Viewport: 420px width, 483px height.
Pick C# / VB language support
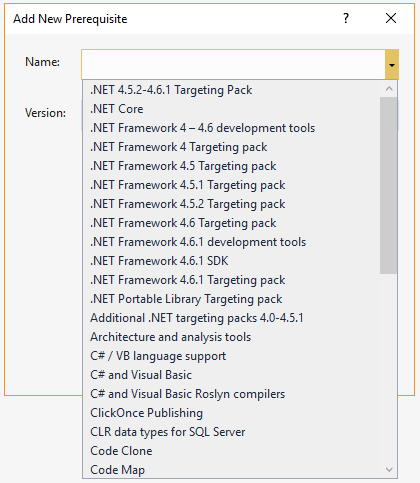[231, 356]
